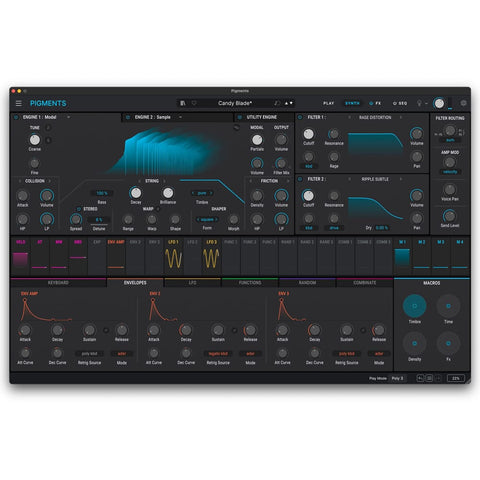
Task: Click the Timbre macro knob
Action: pos(414,306)
